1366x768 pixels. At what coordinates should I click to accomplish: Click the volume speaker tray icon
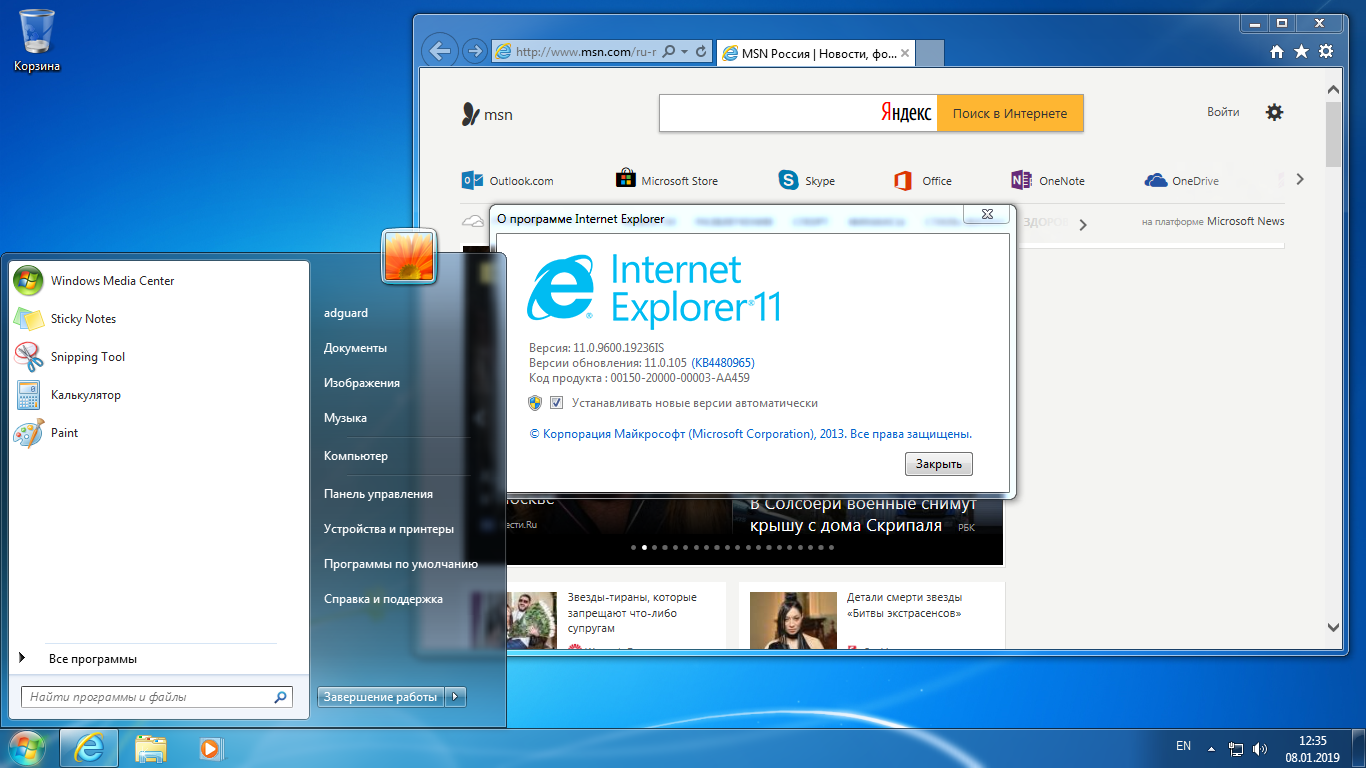pyautogui.click(x=1260, y=748)
